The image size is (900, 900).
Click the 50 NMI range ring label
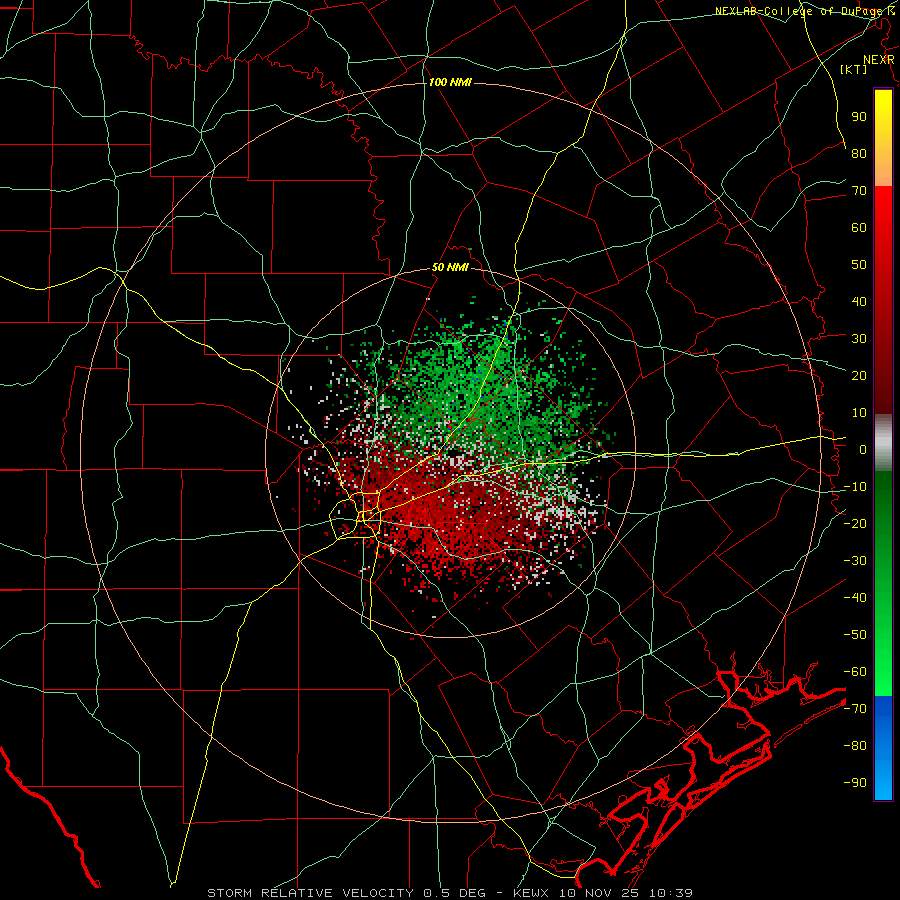(450, 267)
